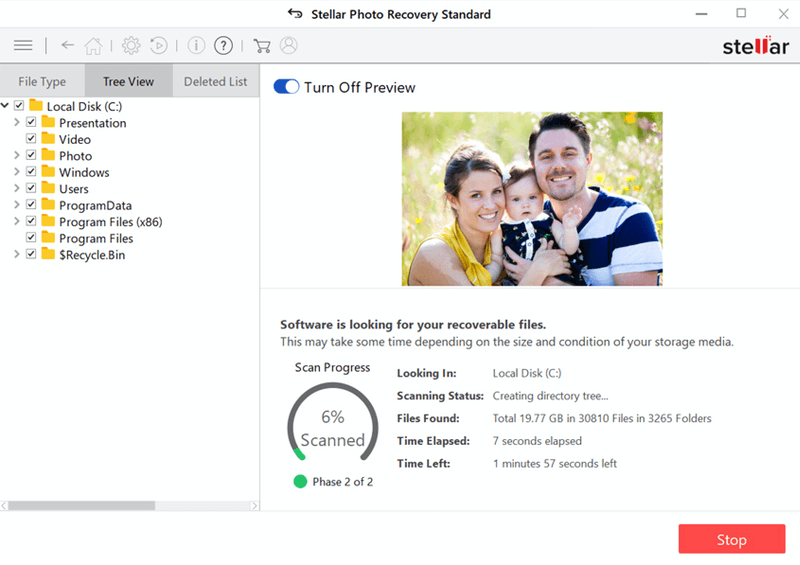Select the Video tree item label
800x565 pixels.
75,139
